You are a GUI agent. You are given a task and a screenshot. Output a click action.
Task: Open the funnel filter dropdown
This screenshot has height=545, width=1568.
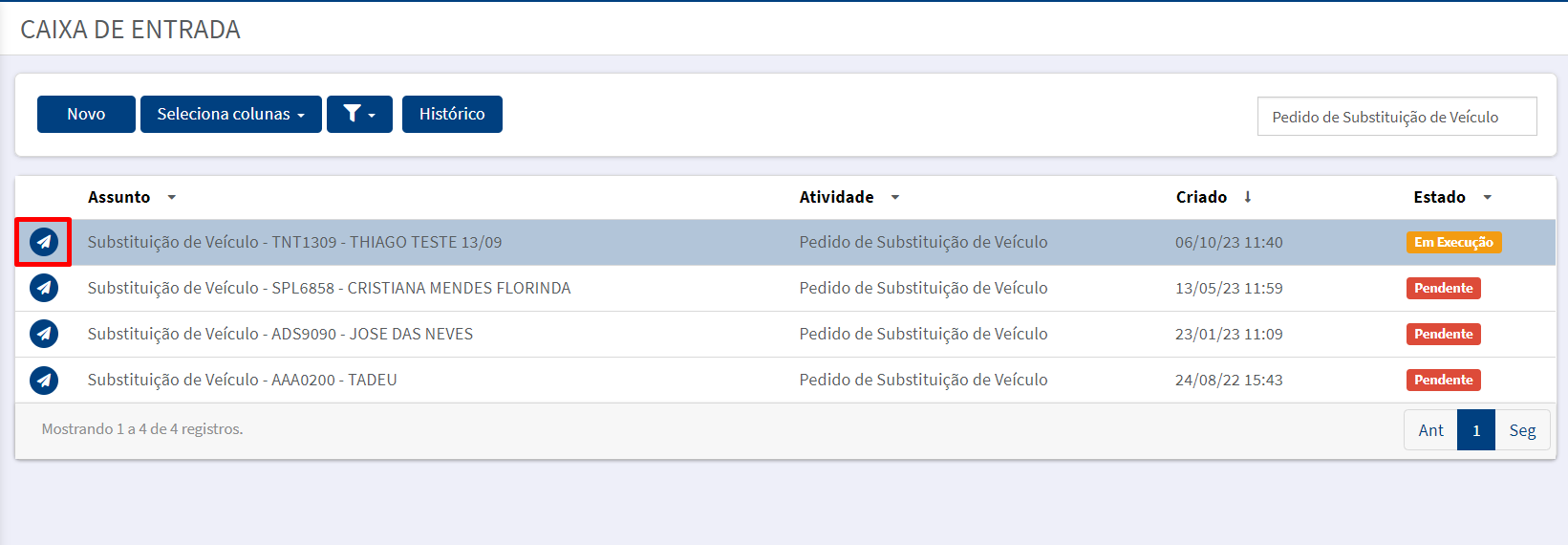(359, 114)
